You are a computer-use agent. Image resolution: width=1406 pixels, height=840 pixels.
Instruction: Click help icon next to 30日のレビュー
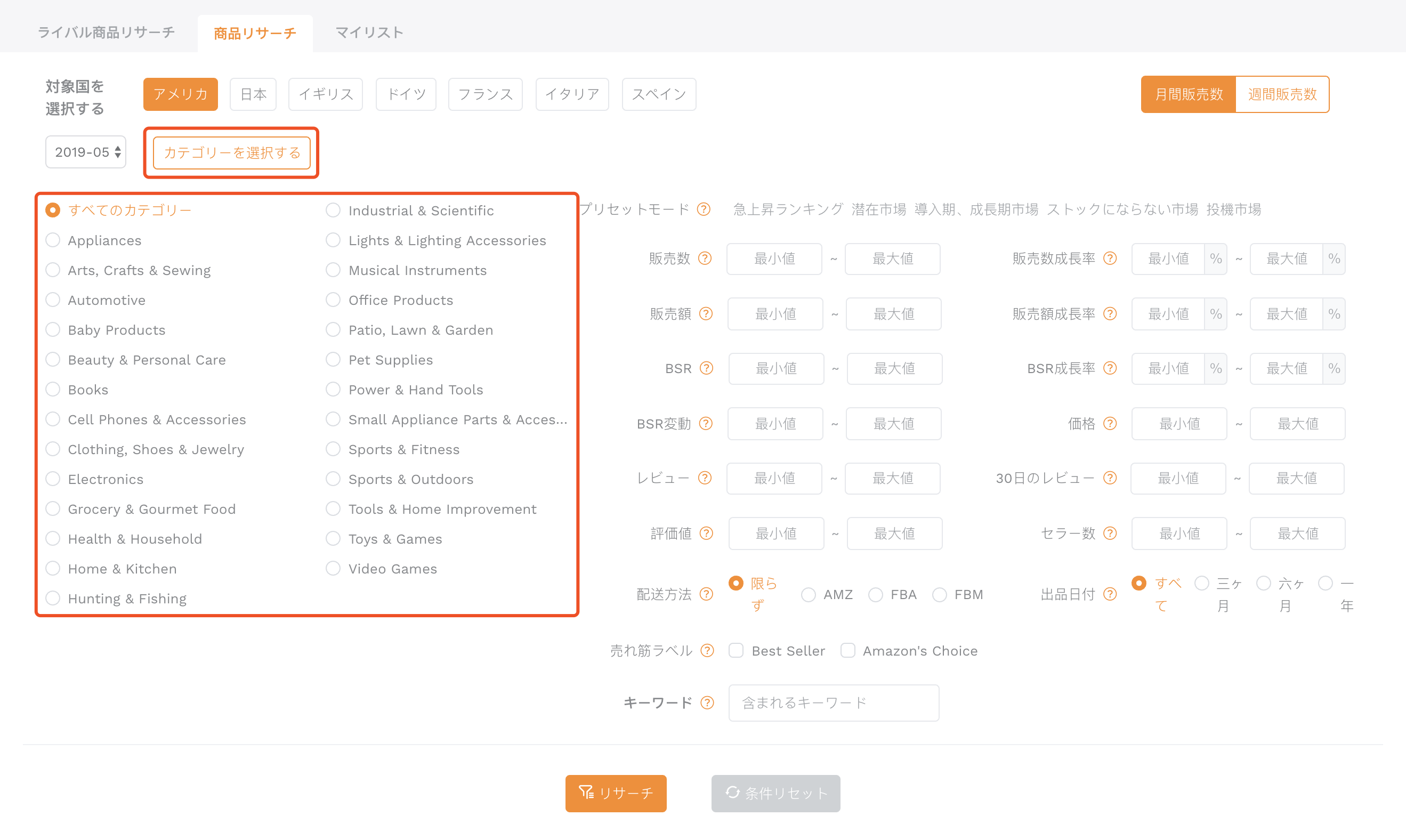point(1111,478)
